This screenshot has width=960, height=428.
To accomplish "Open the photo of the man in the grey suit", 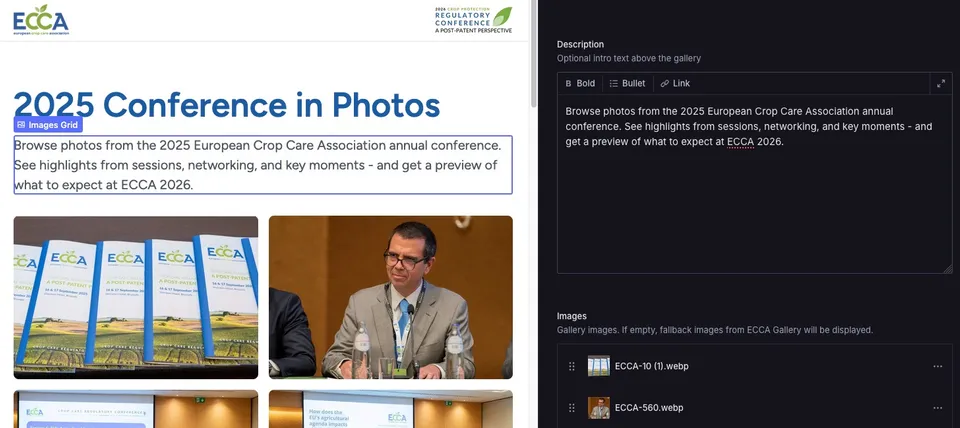I will click(391, 297).
